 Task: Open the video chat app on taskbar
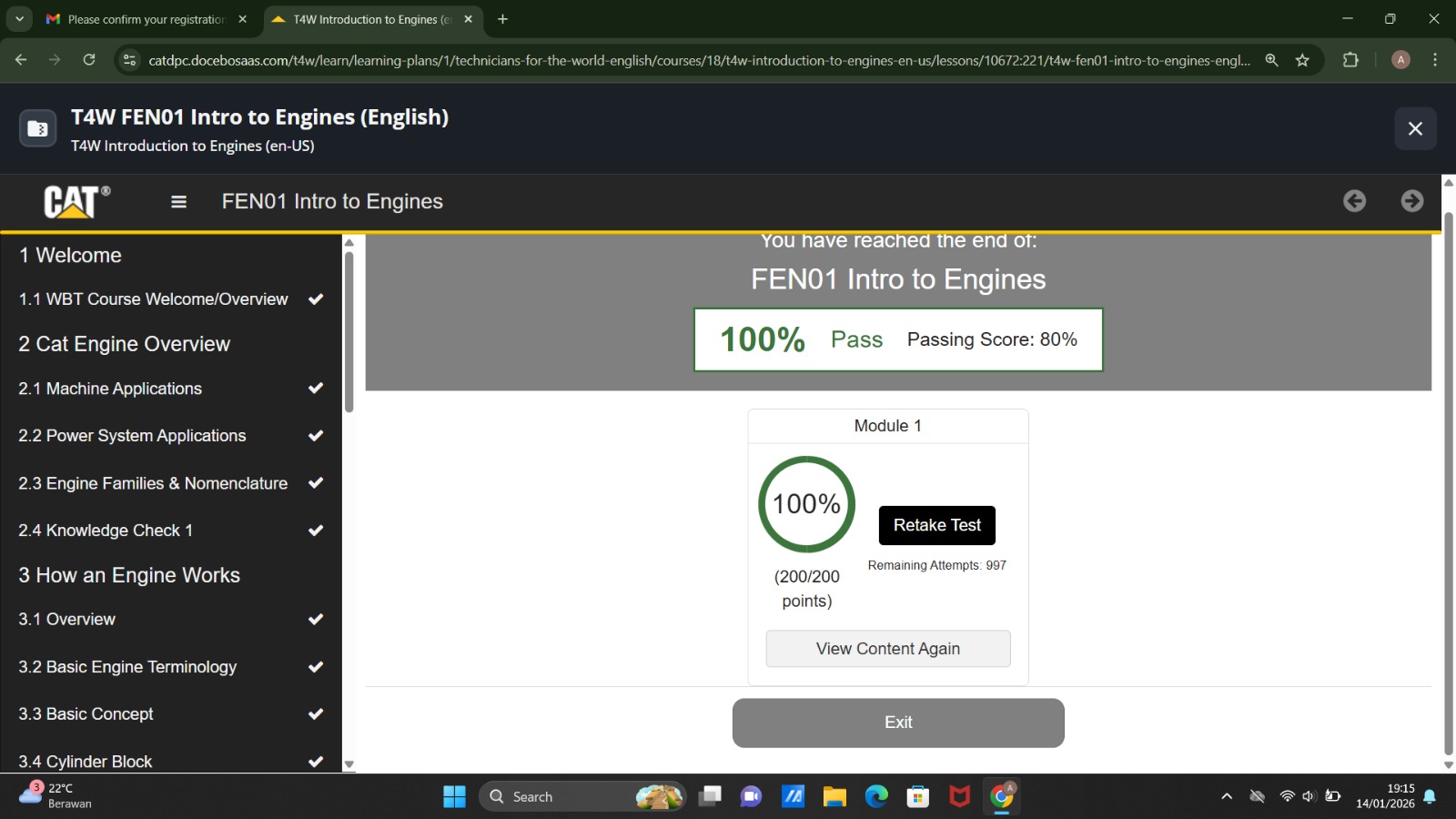(x=751, y=797)
